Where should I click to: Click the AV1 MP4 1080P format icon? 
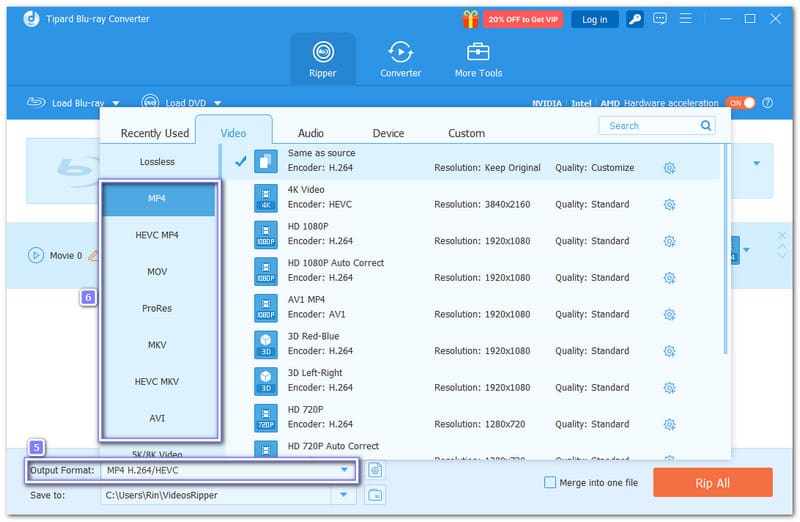pyautogui.click(x=266, y=308)
